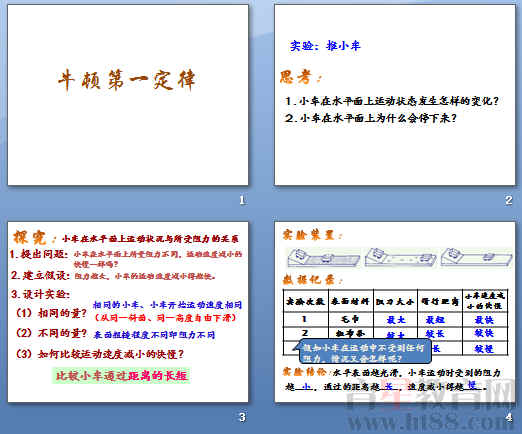Select slide 4 with the data table
522x434 pixels.
395,312
